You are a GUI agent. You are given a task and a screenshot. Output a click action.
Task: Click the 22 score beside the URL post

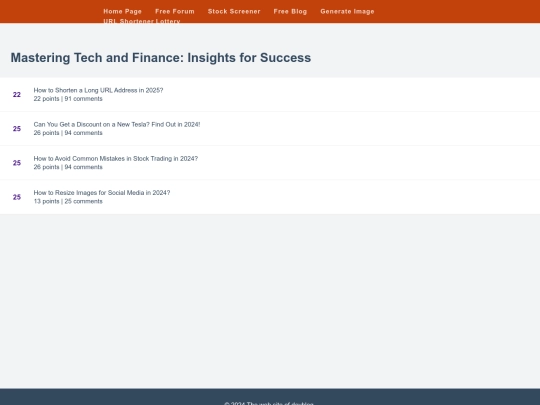[17, 94]
